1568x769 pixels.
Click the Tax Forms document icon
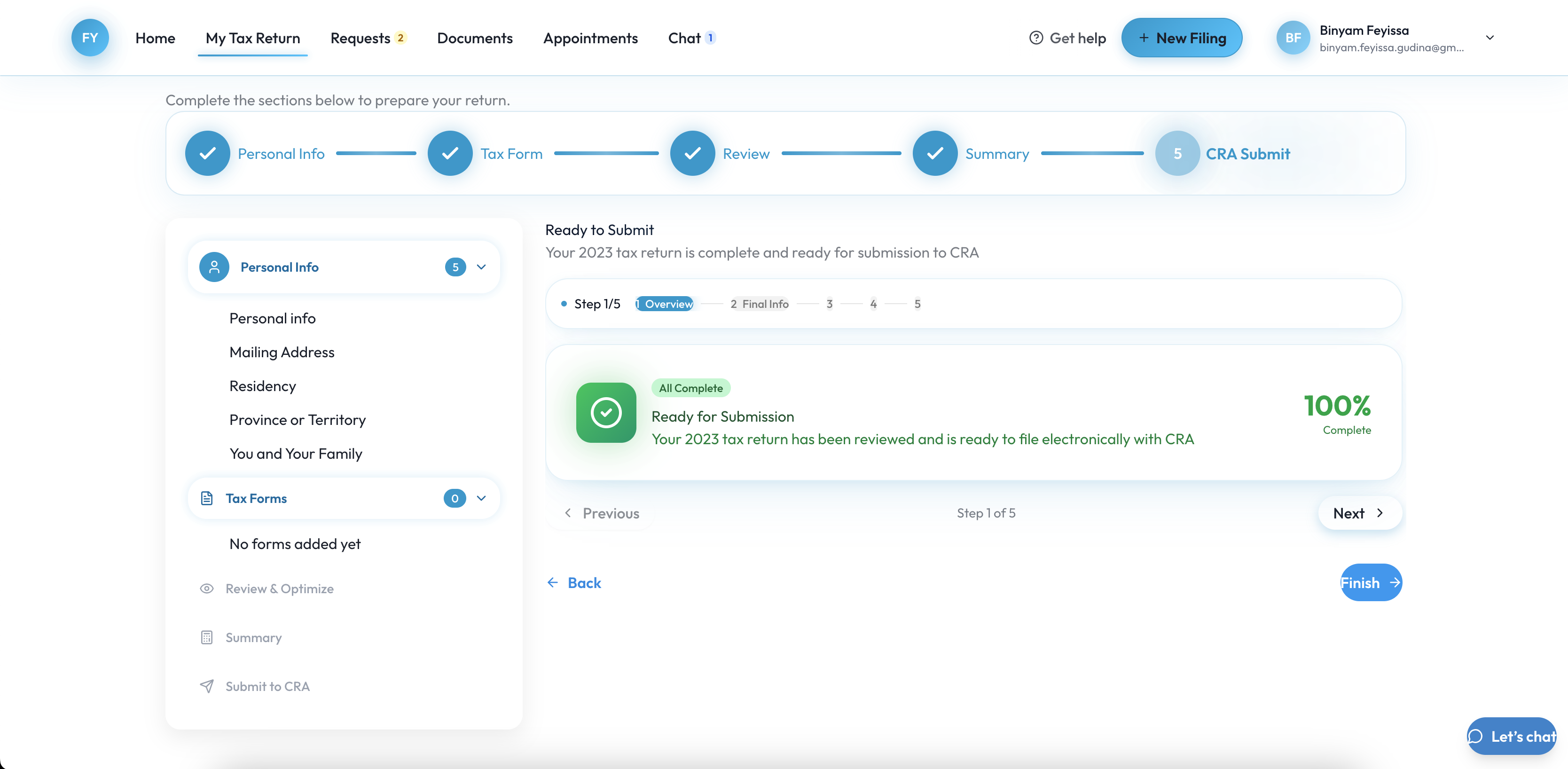[x=207, y=498]
